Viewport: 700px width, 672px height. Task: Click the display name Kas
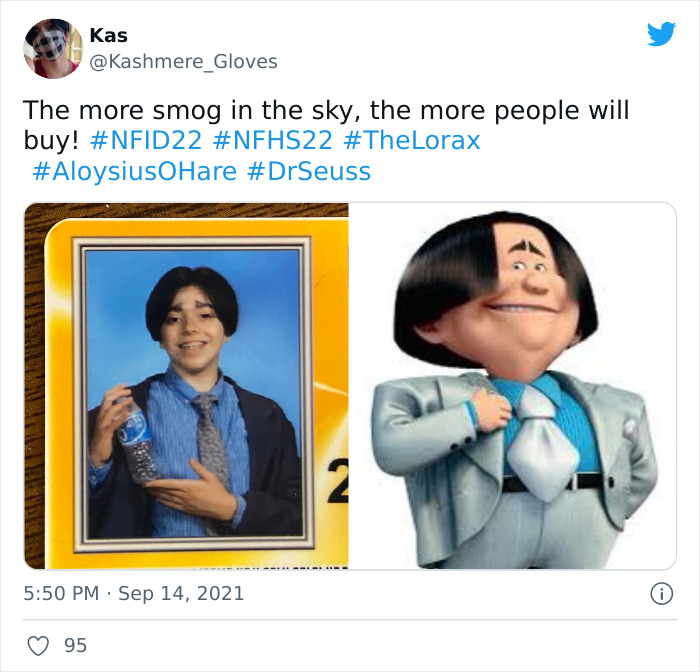click(108, 36)
